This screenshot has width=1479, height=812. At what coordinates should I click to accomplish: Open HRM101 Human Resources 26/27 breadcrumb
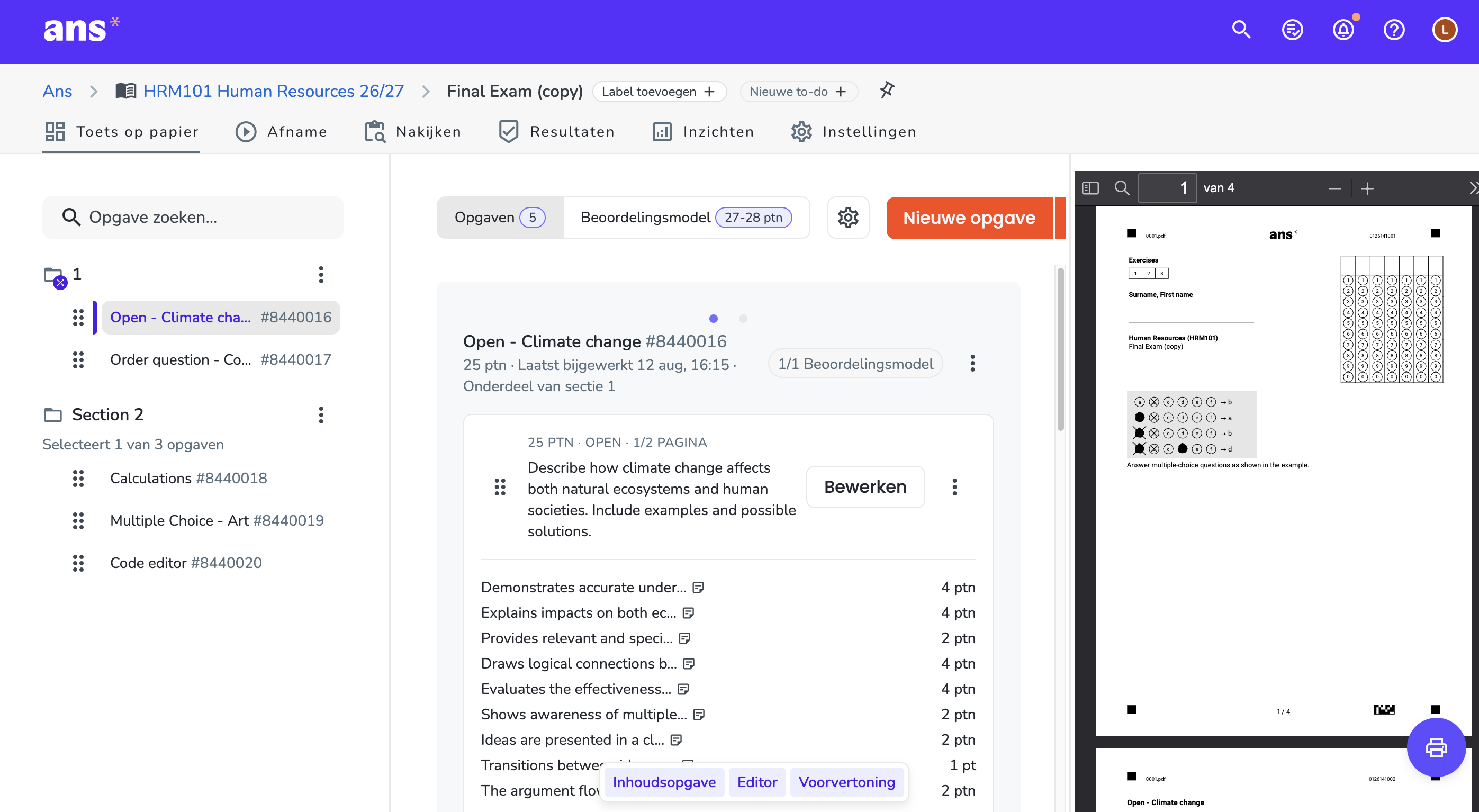point(273,91)
